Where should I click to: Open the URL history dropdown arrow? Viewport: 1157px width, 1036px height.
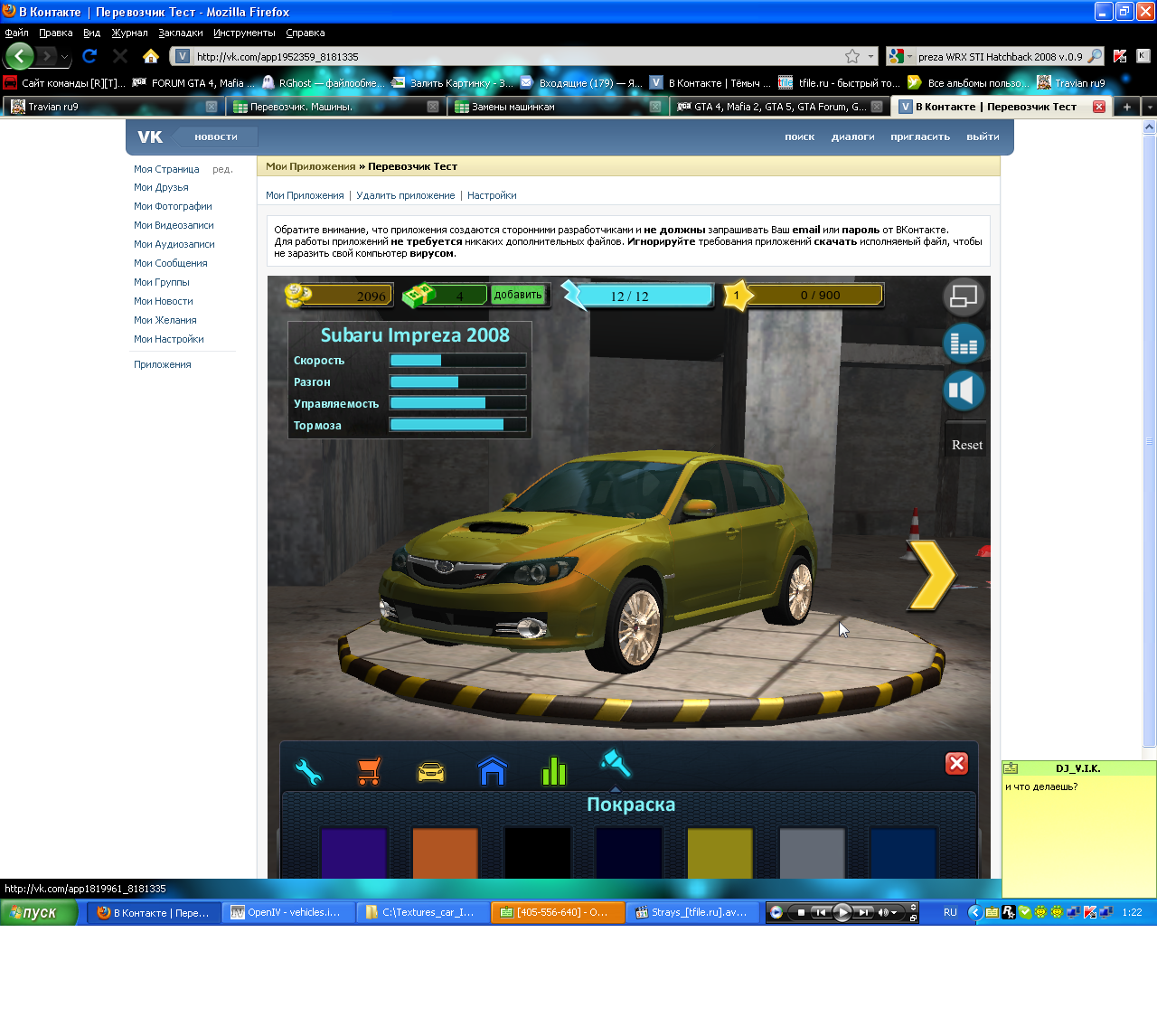point(871,56)
